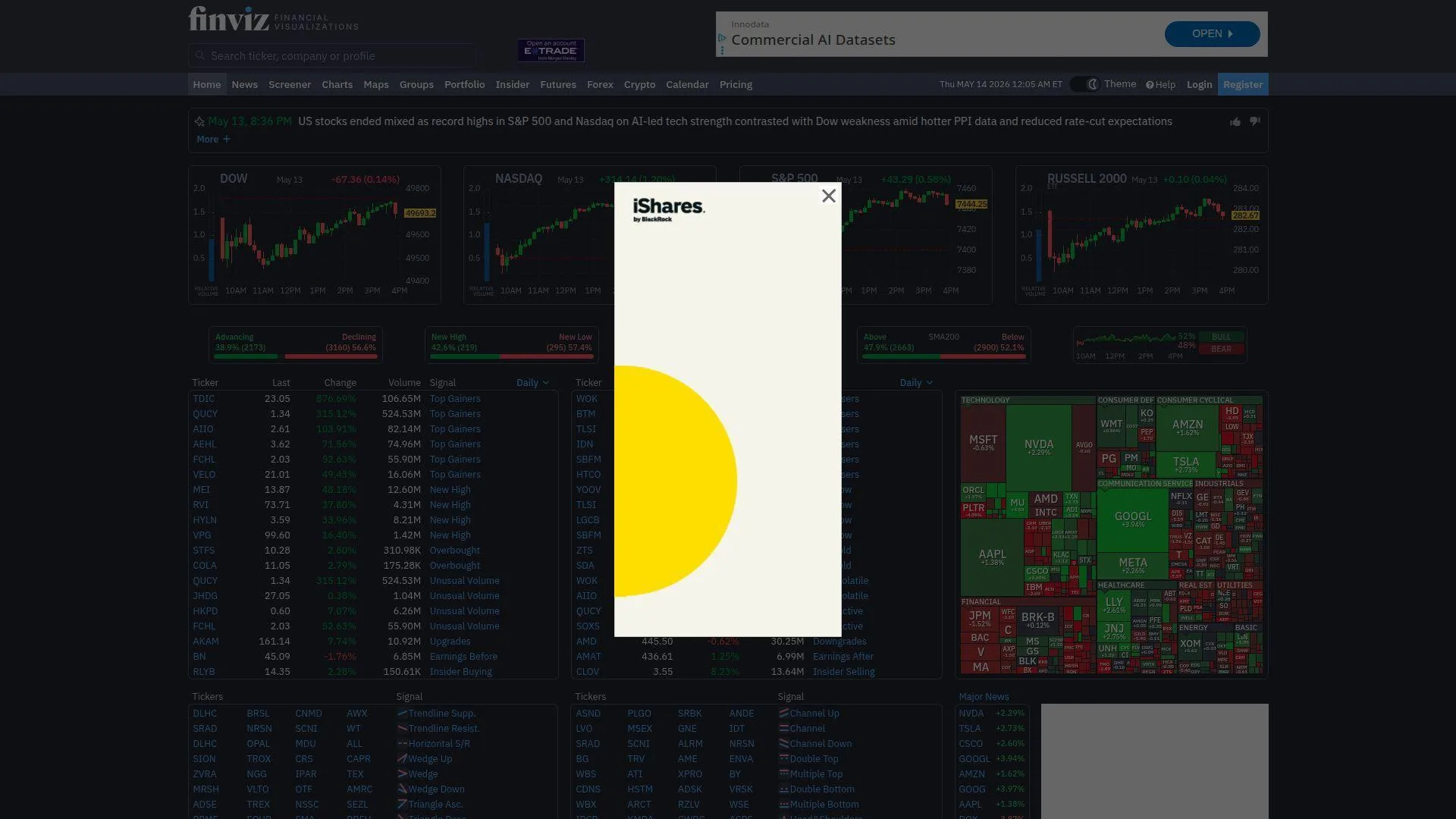Click the QUCY Top Gainers ticker

point(205,414)
